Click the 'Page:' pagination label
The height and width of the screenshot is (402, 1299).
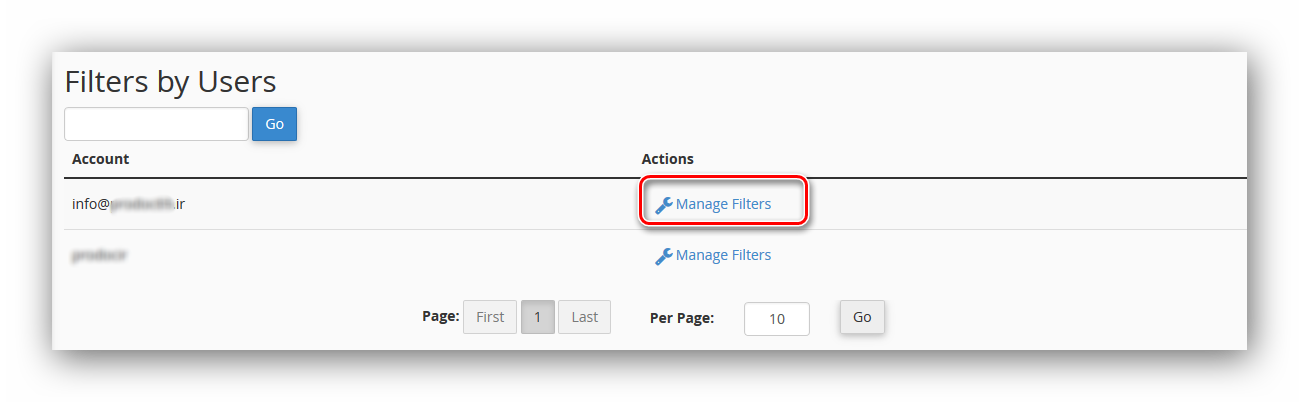pyautogui.click(x=440, y=316)
